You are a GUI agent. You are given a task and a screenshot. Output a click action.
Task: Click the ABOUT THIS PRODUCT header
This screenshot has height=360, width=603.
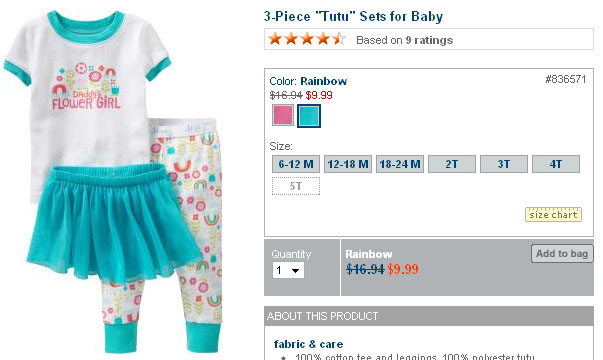point(322,316)
